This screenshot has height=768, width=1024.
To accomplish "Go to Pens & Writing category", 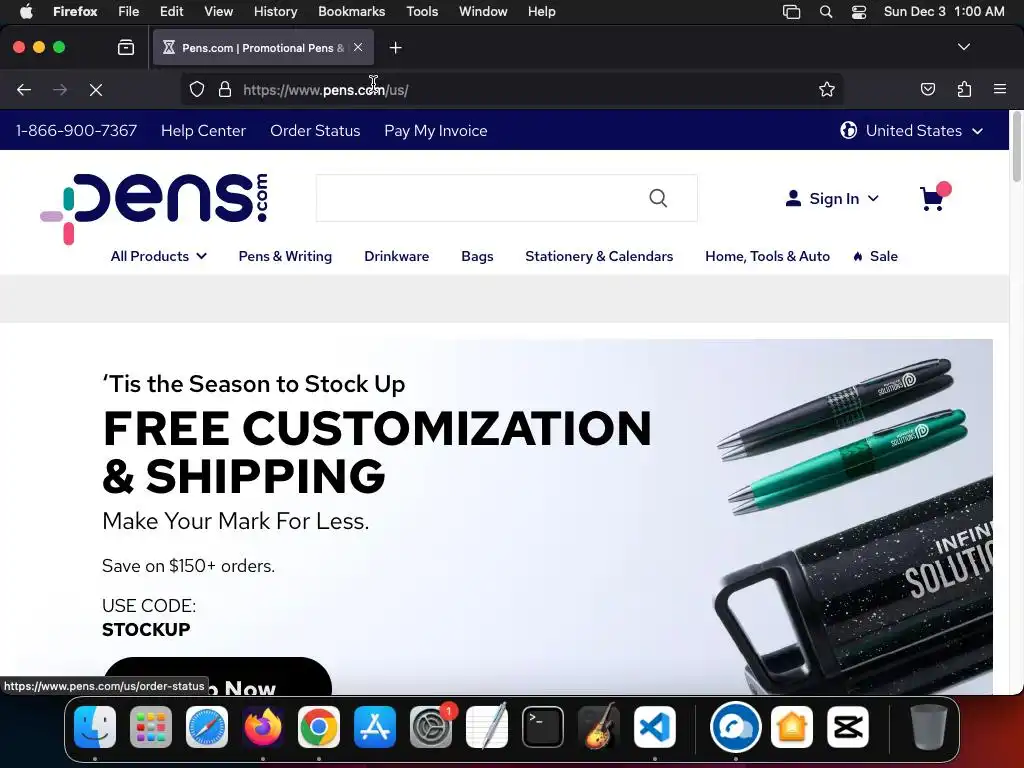I will (285, 256).
